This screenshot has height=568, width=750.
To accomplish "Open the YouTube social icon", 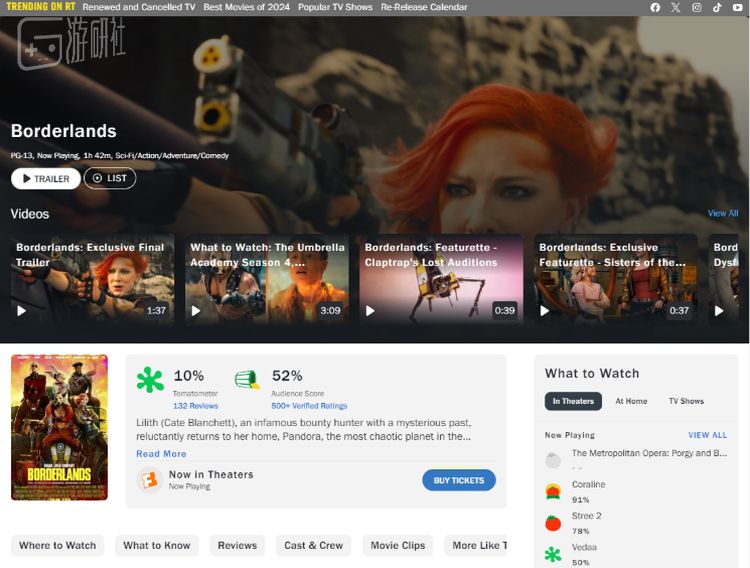I will pos(738,7).
